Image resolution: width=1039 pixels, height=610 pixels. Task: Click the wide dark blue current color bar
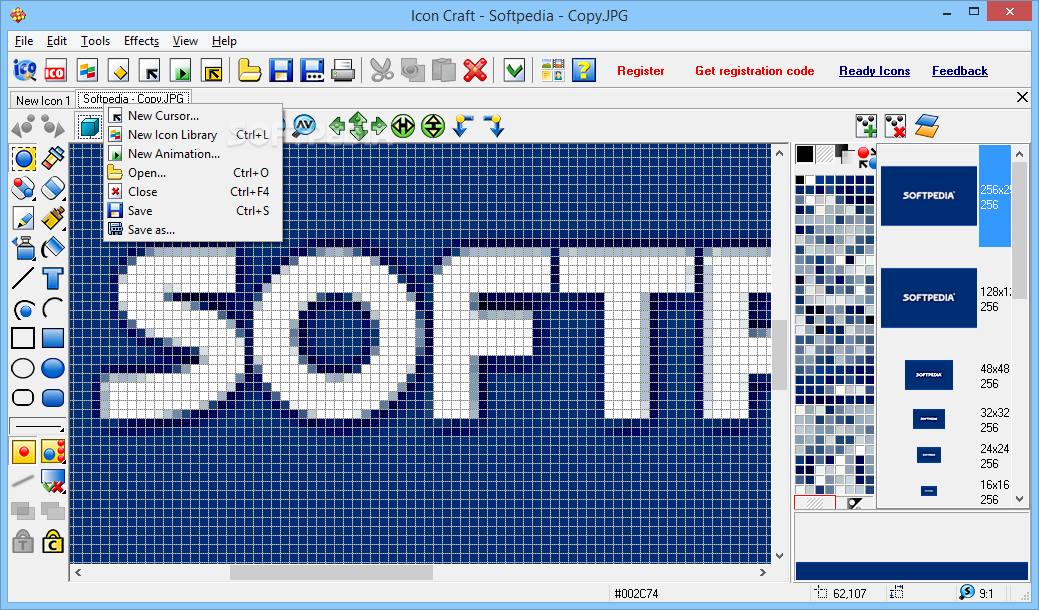(x=911, y=571)
